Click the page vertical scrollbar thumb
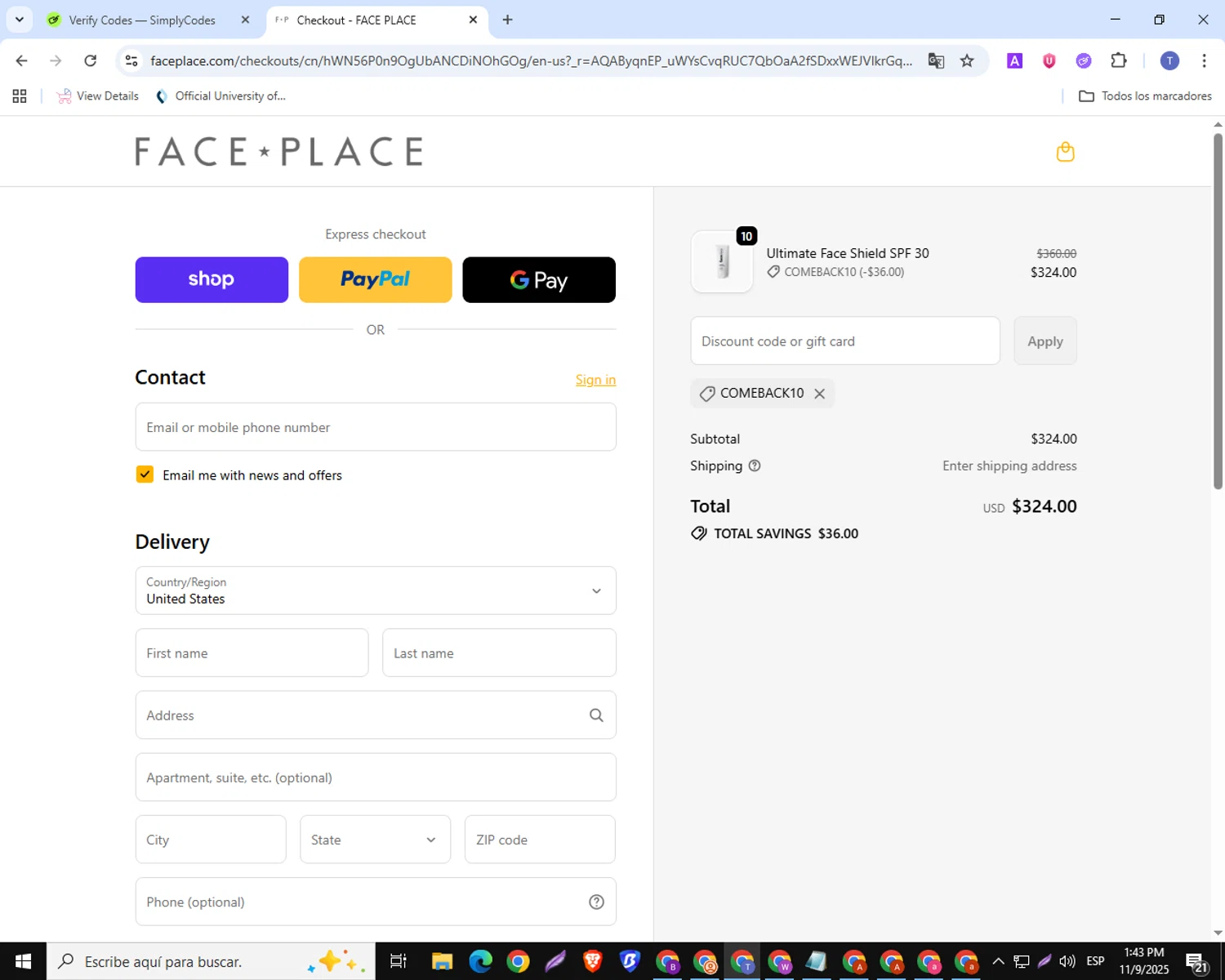 [x=1218, y=310]
